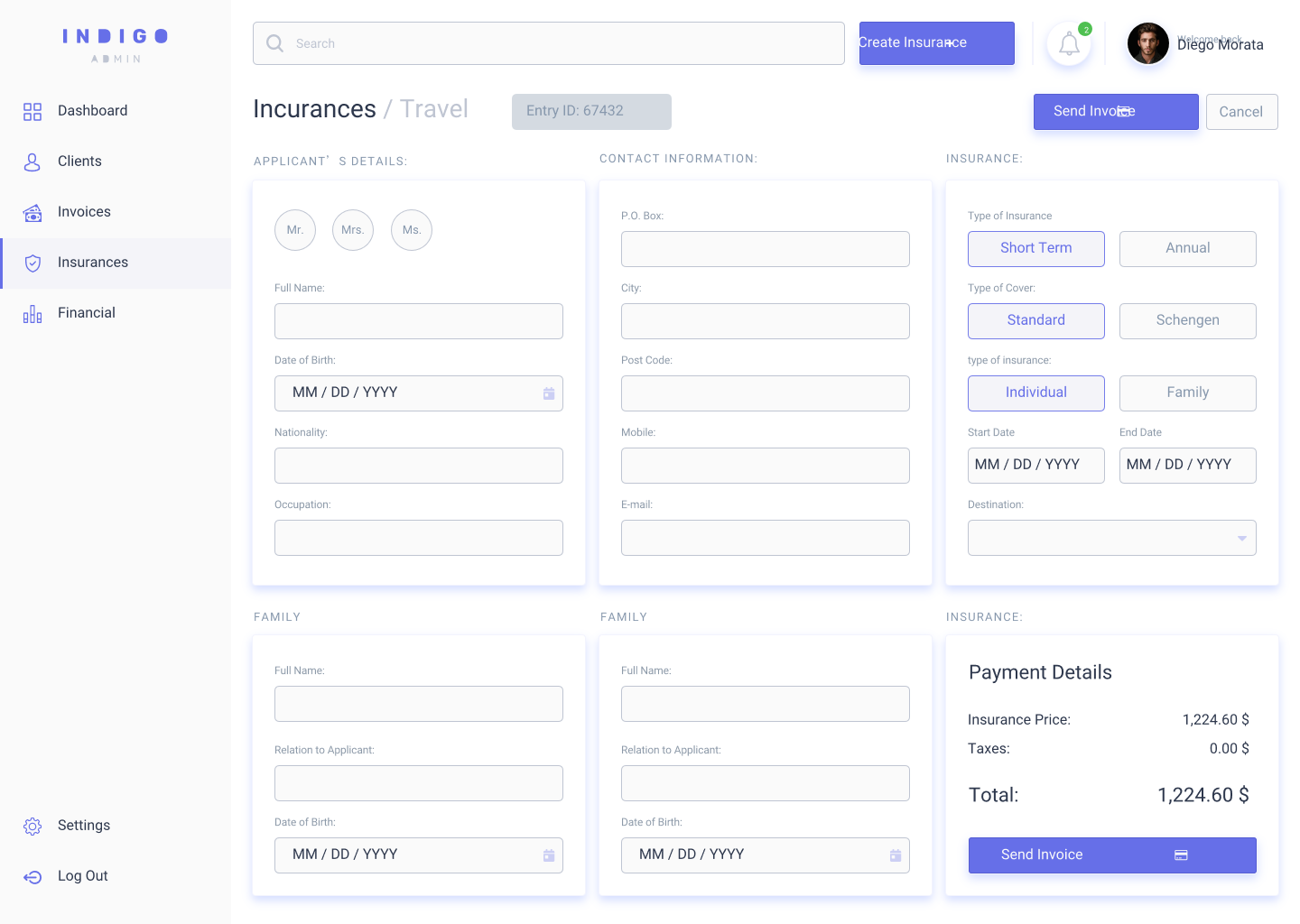The image size is (1300, 924).
Task: Focus the Search field
Action: (x=549, y=43)
